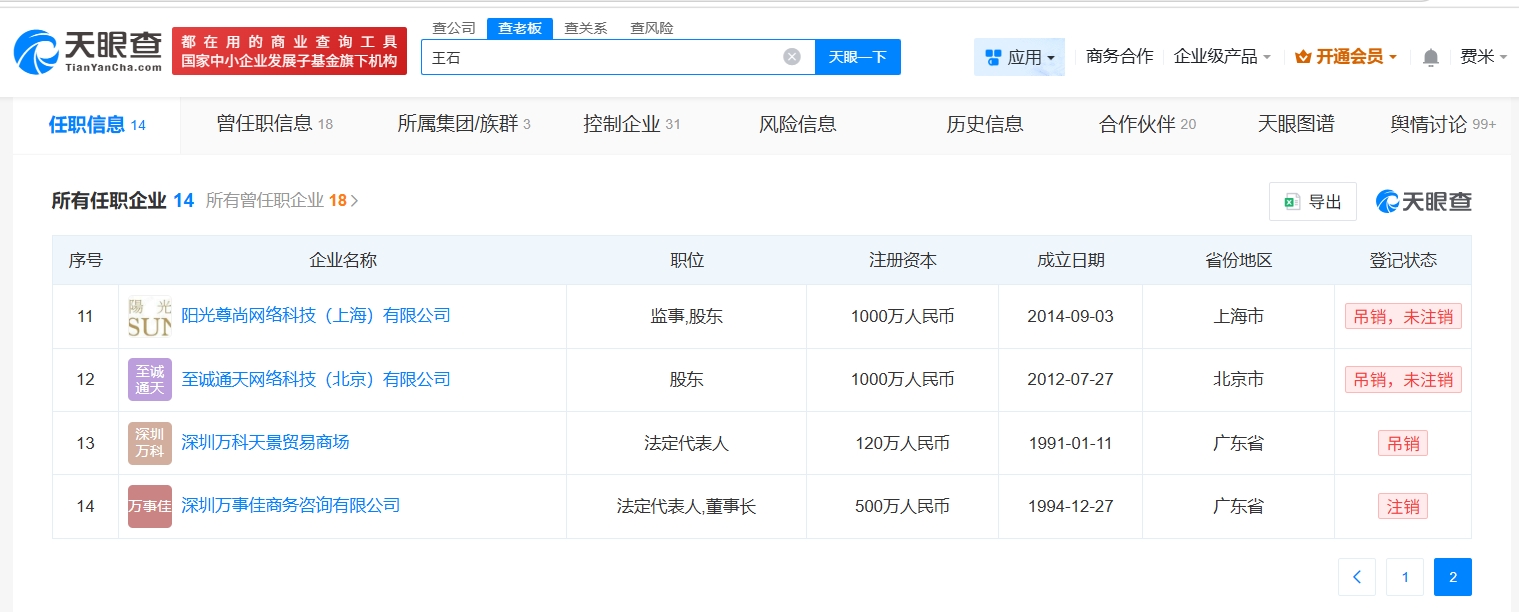Screen dimensions: 1519x612
Task: Open 阳光尊尚网络科技（上海）有限公司 link
Action: pos(316,316)
